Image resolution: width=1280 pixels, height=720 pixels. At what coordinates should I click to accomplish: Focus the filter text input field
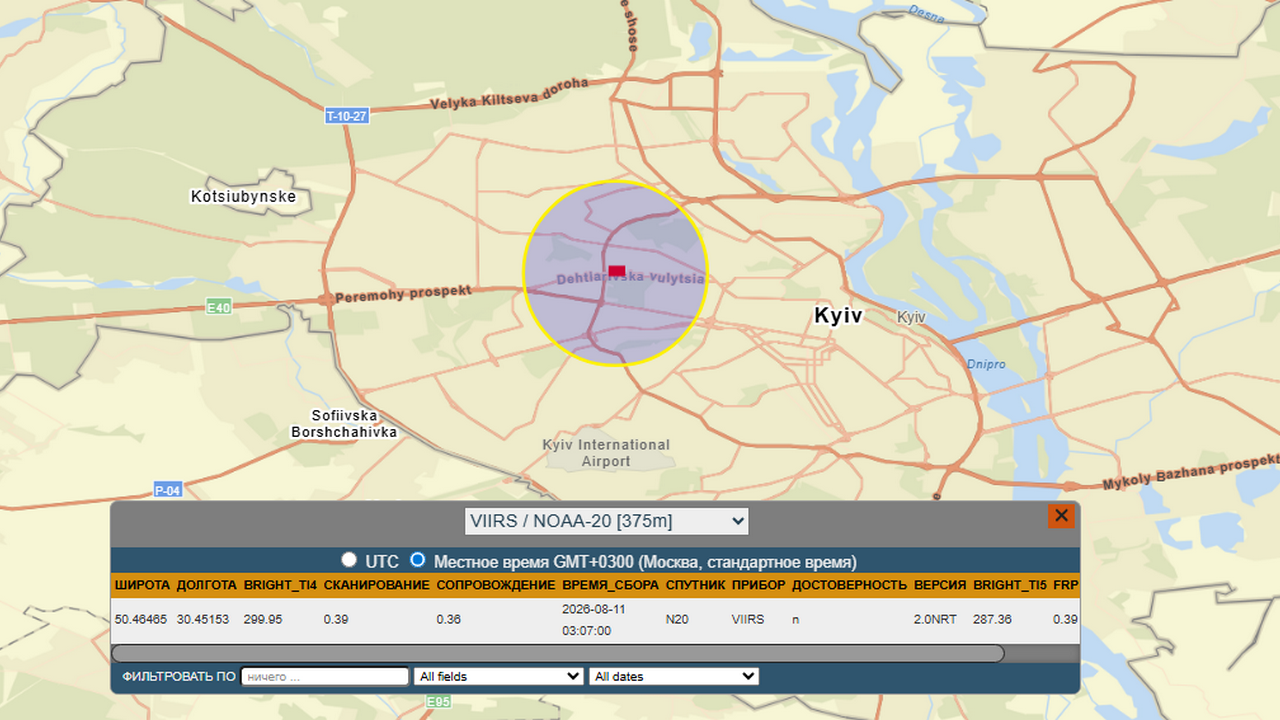(325, 676)
